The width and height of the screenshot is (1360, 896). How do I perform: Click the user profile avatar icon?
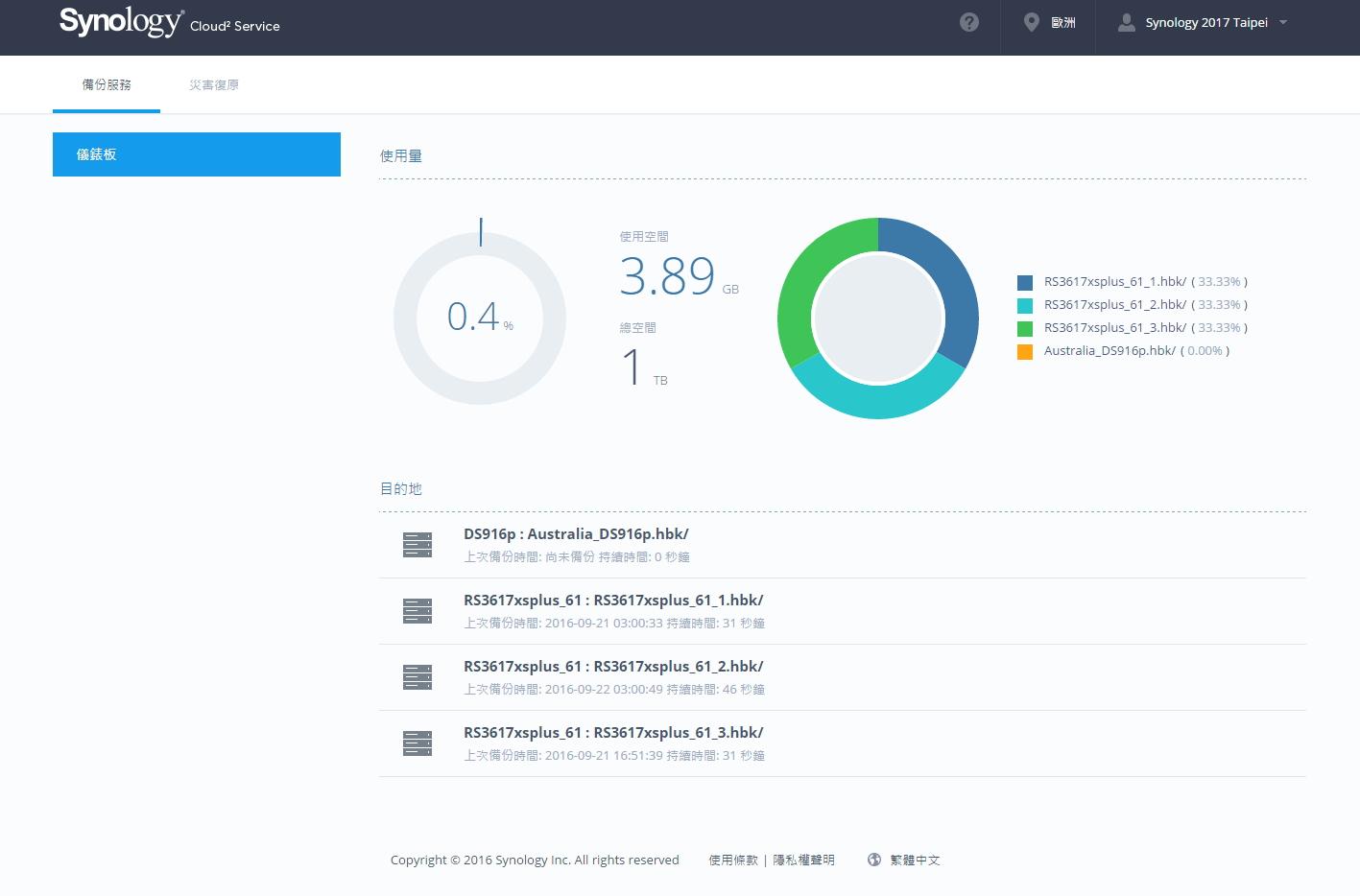tap(1126, 22)
